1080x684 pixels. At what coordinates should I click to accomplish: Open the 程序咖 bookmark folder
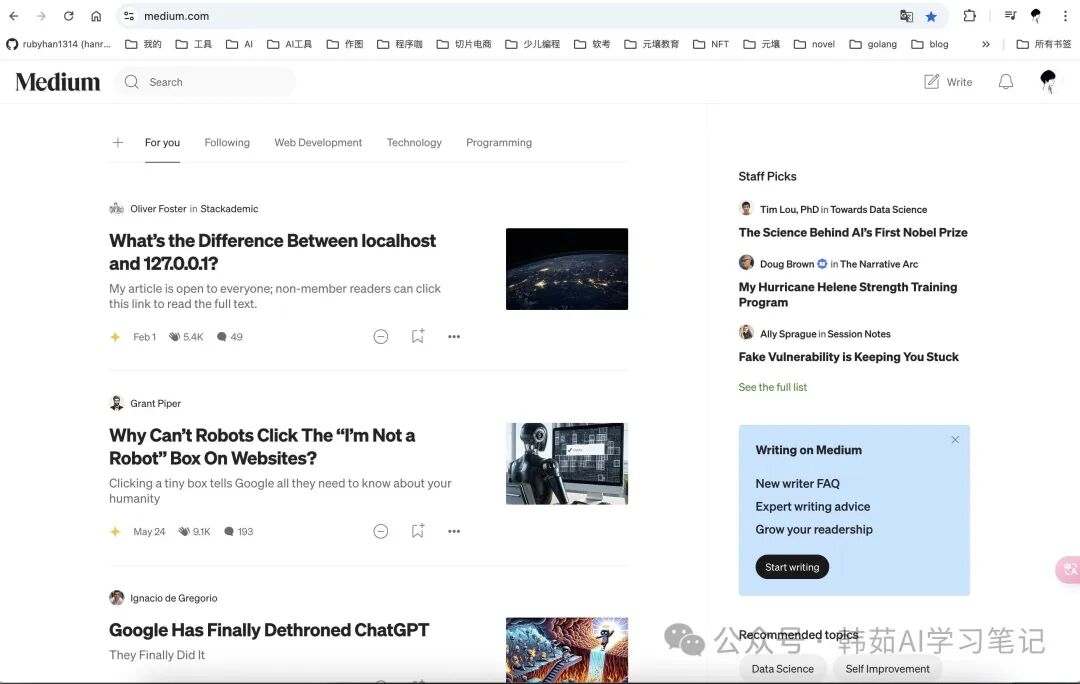399,44
